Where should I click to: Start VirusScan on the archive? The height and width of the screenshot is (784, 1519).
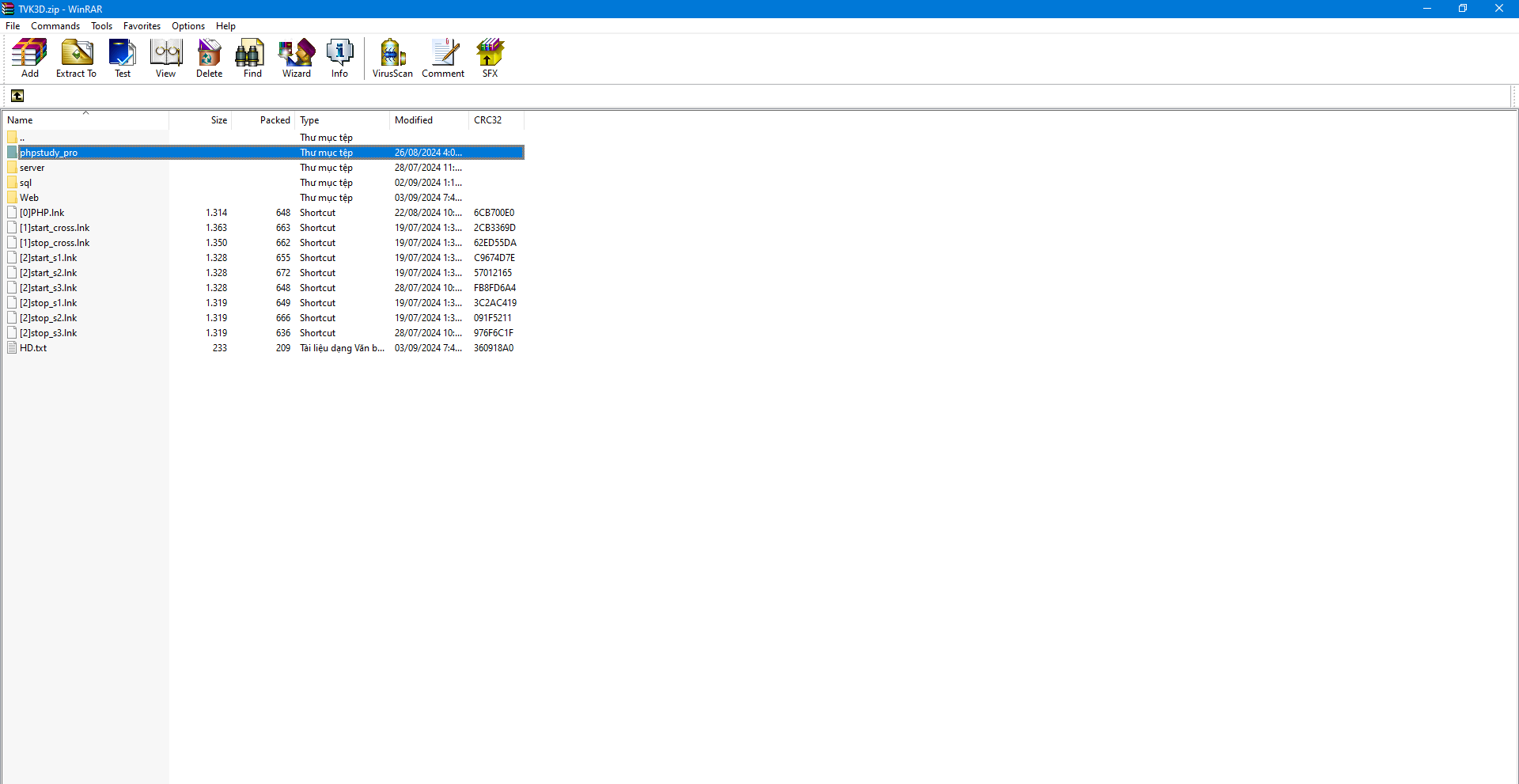click(392, 58)
